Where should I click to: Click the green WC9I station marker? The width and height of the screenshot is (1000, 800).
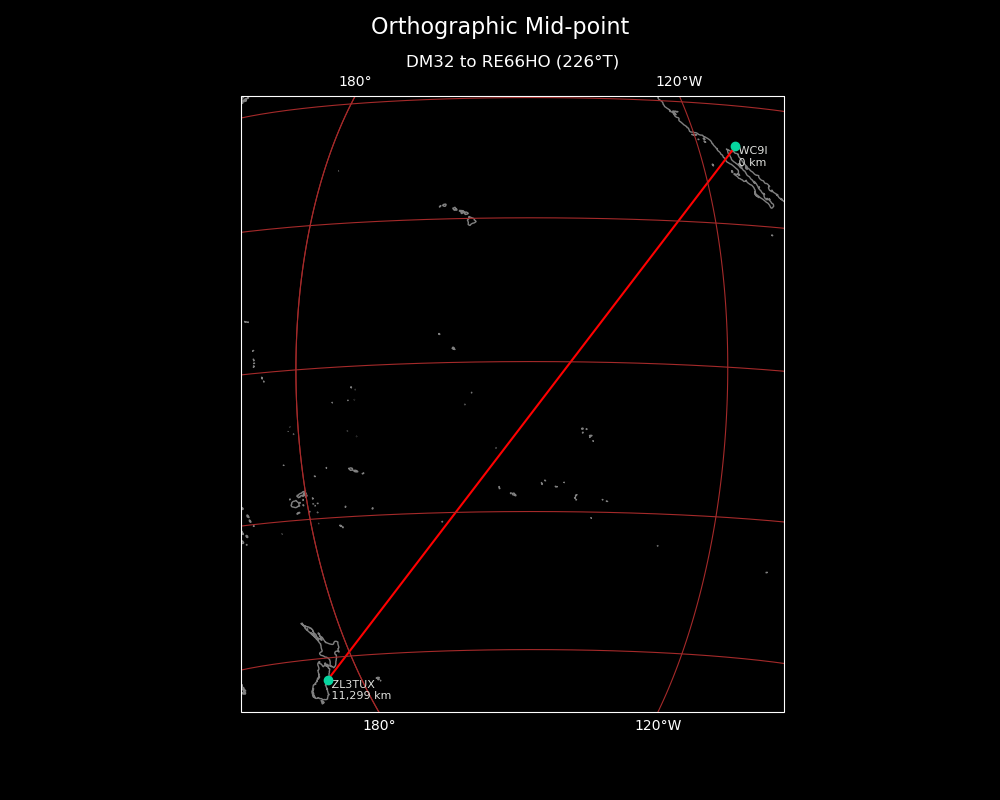pos(735,146)
